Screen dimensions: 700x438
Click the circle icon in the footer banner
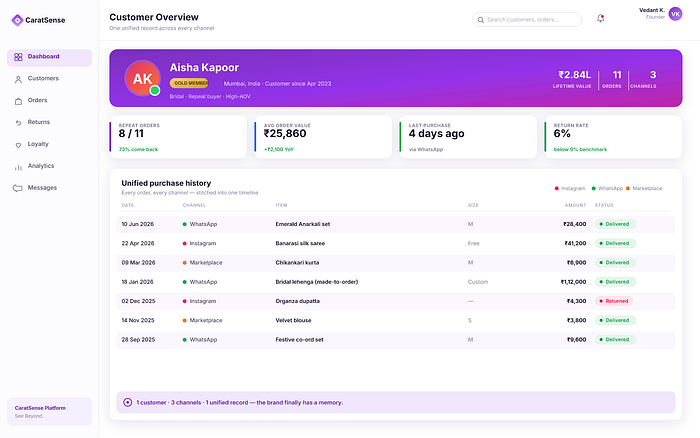[x=127, y=402]
